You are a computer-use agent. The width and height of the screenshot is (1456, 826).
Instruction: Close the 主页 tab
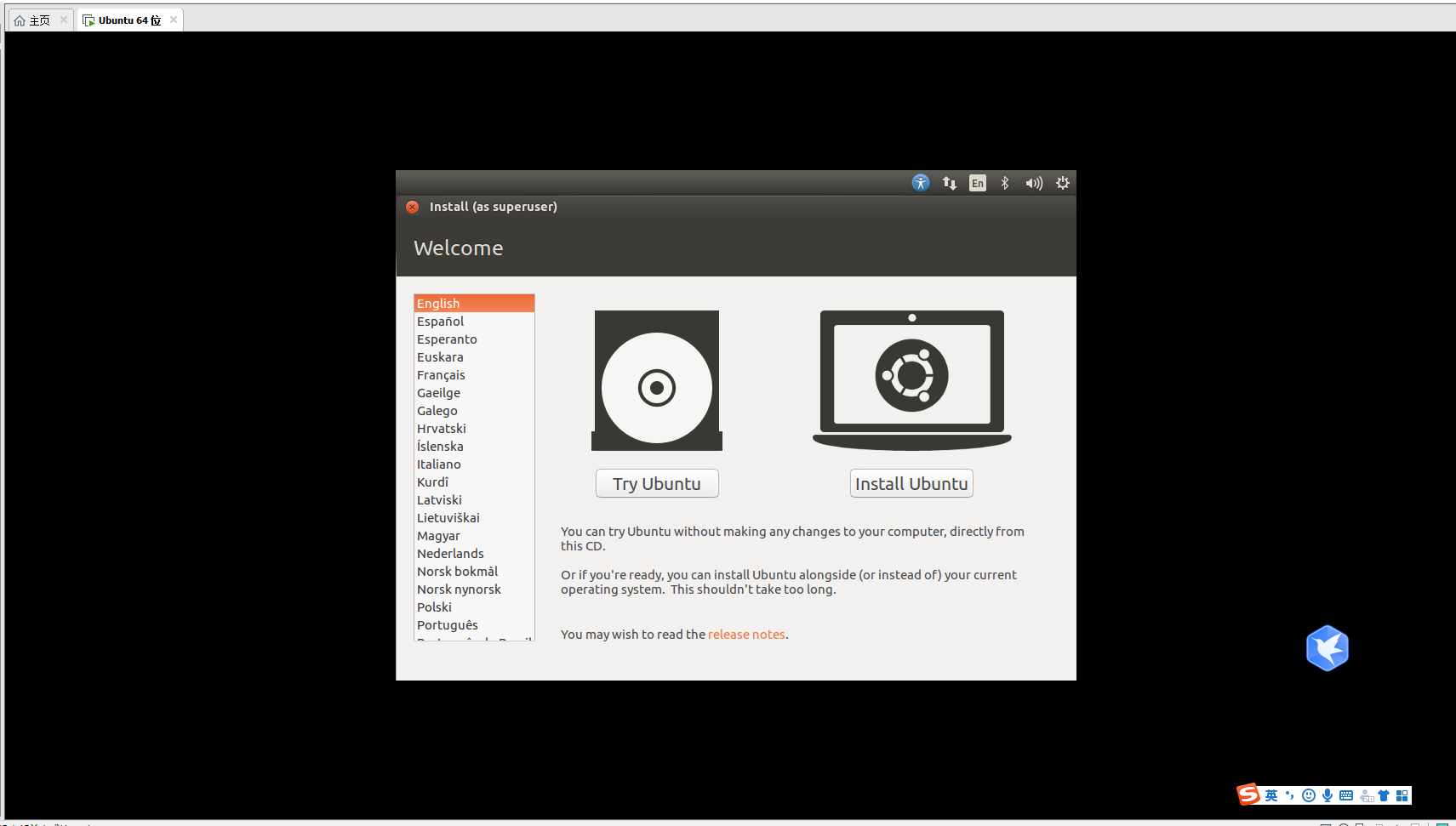coord(64,20)
